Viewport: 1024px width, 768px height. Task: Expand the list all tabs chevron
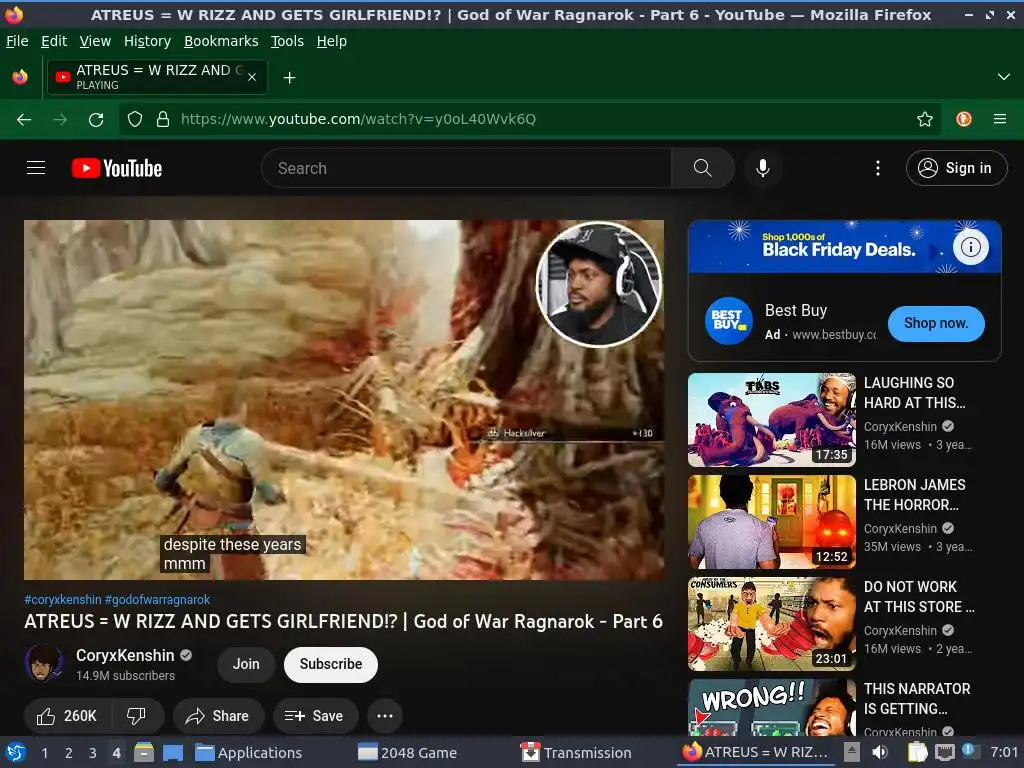click(x=1004, y=77)
